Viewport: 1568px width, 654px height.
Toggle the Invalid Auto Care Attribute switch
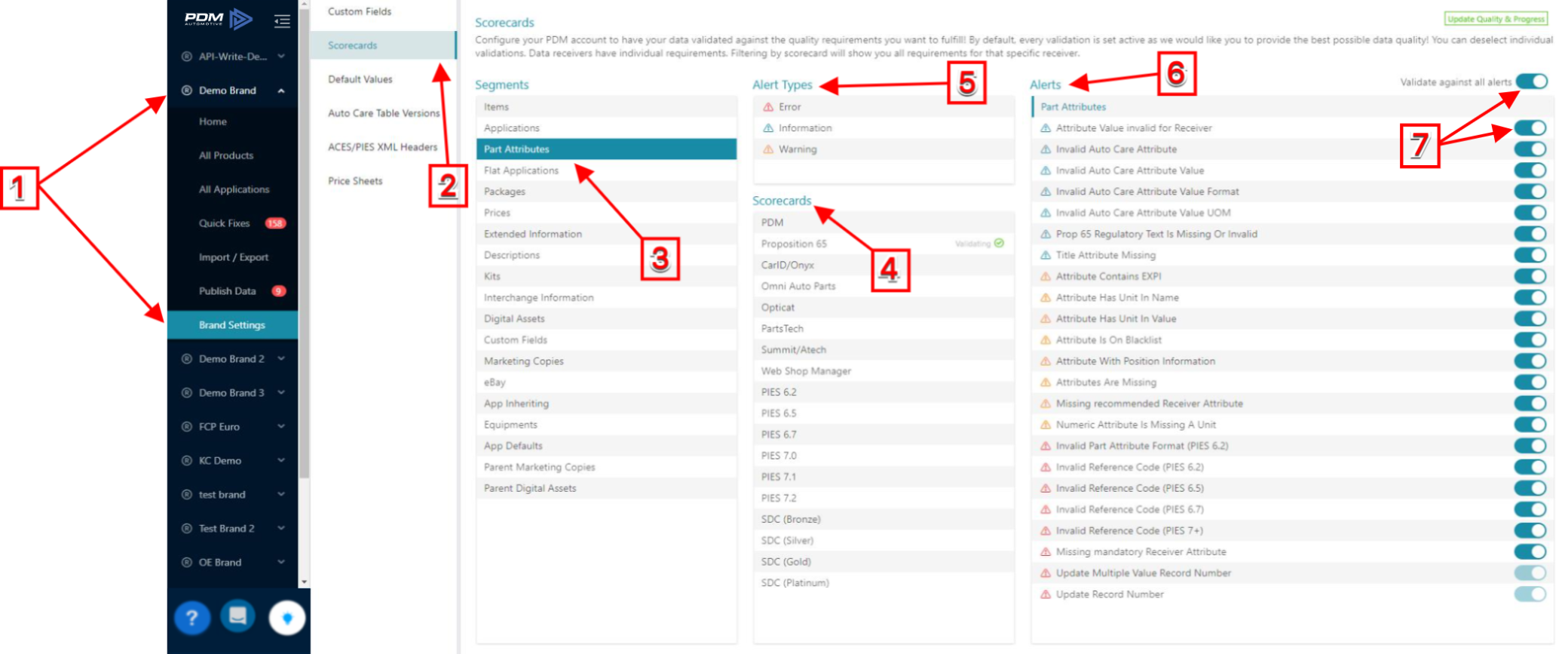coord(1530,149)
